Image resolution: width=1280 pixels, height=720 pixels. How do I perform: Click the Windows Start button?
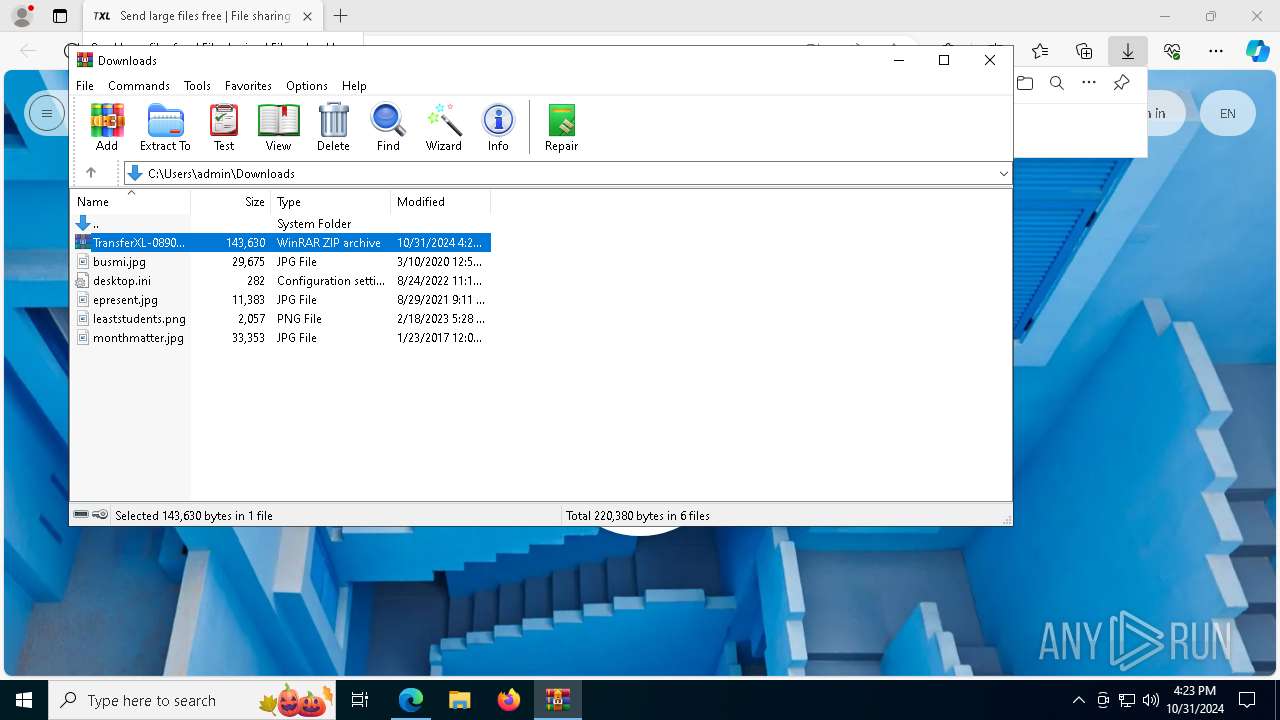click(24, 700)
